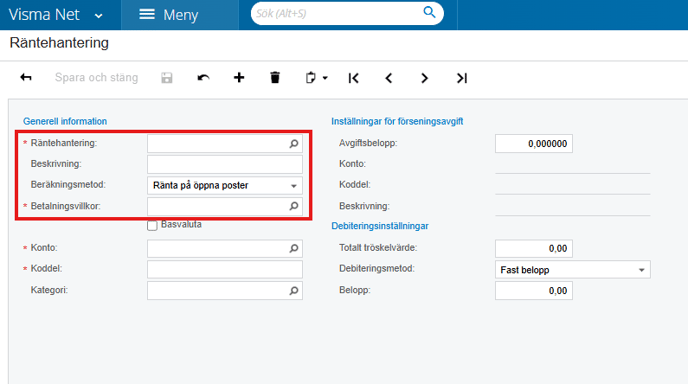Open lookup in Räntehantering field
688x384 pixels.
294,144
